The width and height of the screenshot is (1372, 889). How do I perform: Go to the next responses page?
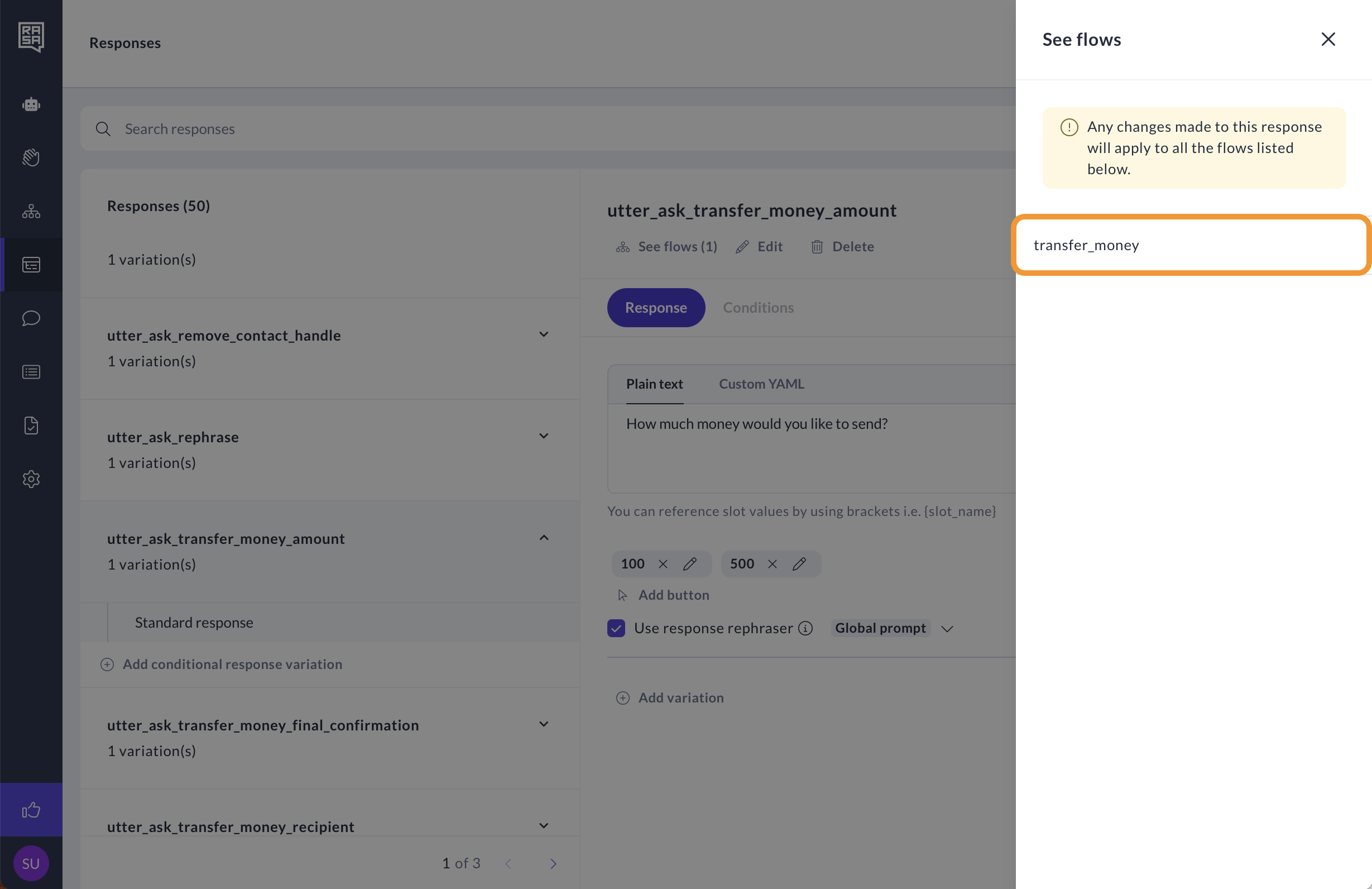(553, 864)
